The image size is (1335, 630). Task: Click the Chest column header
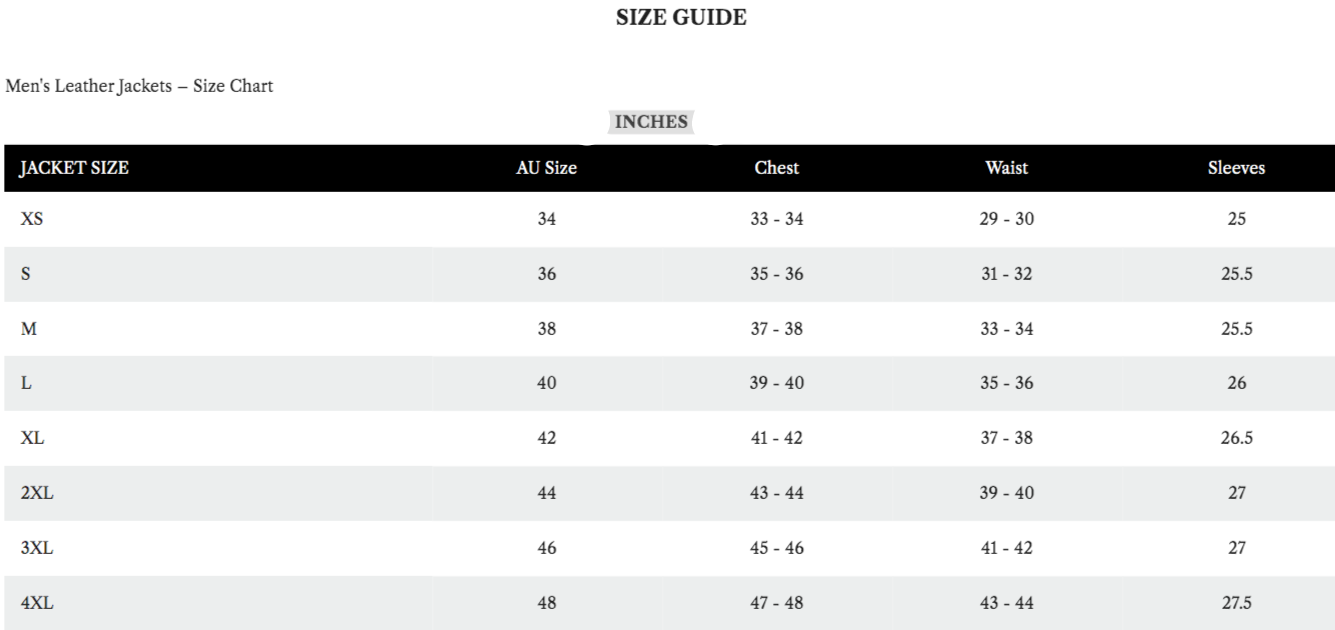[x=777, y=168]
